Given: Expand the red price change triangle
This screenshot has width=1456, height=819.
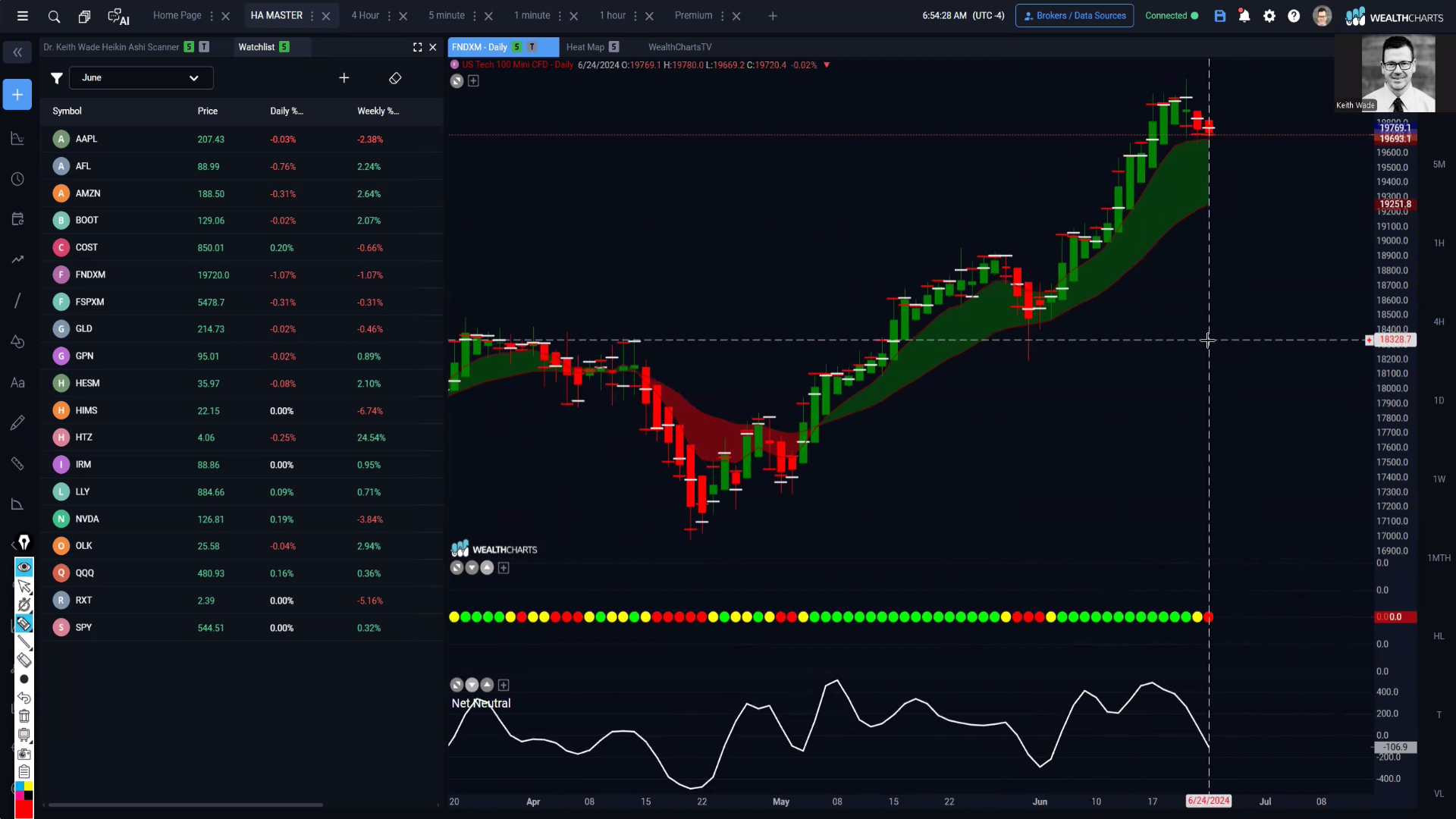Looking at the screenshot, I should pyautogui.click(x=827, y=65).
